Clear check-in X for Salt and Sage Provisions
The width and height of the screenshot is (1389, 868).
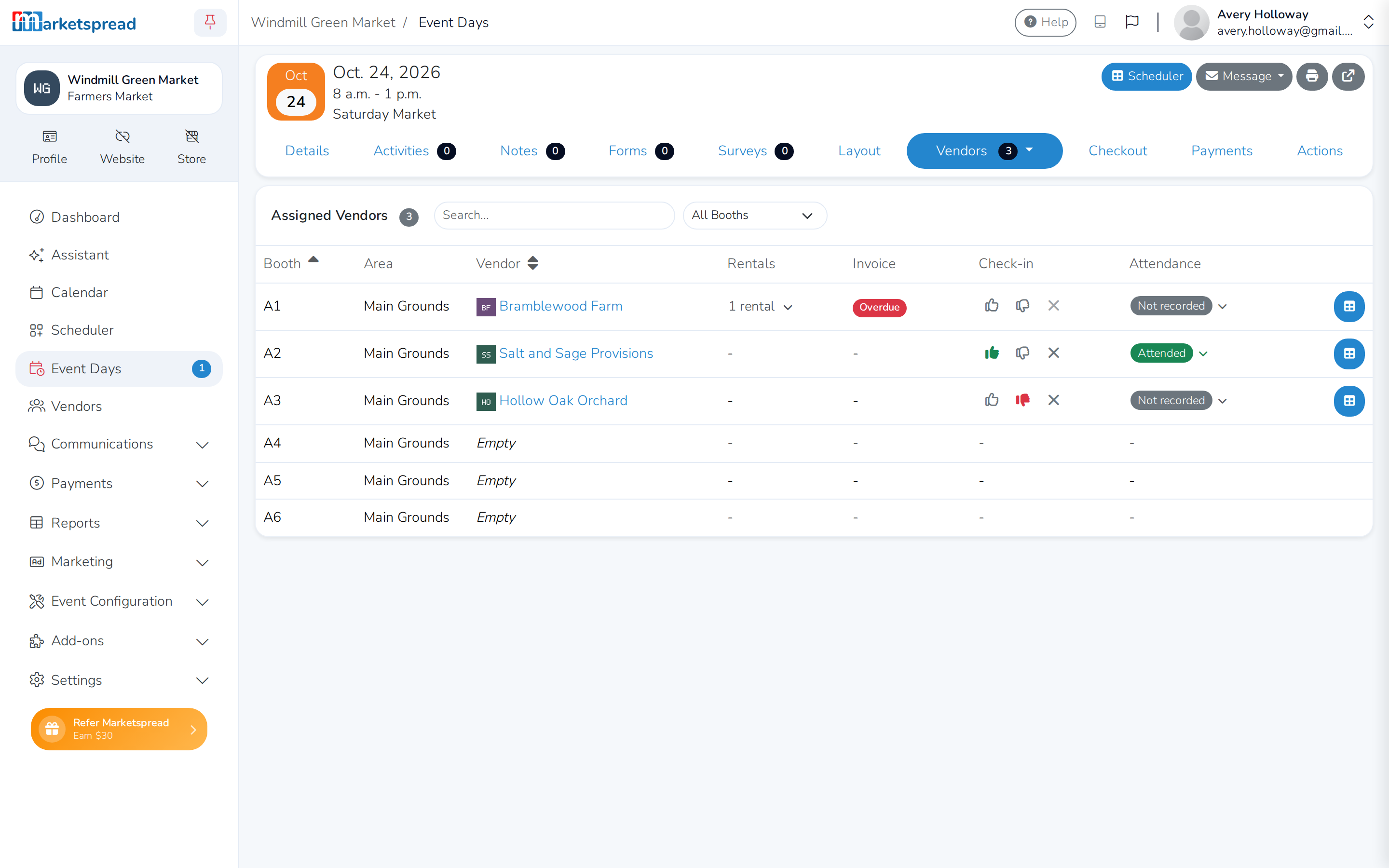1054,353
